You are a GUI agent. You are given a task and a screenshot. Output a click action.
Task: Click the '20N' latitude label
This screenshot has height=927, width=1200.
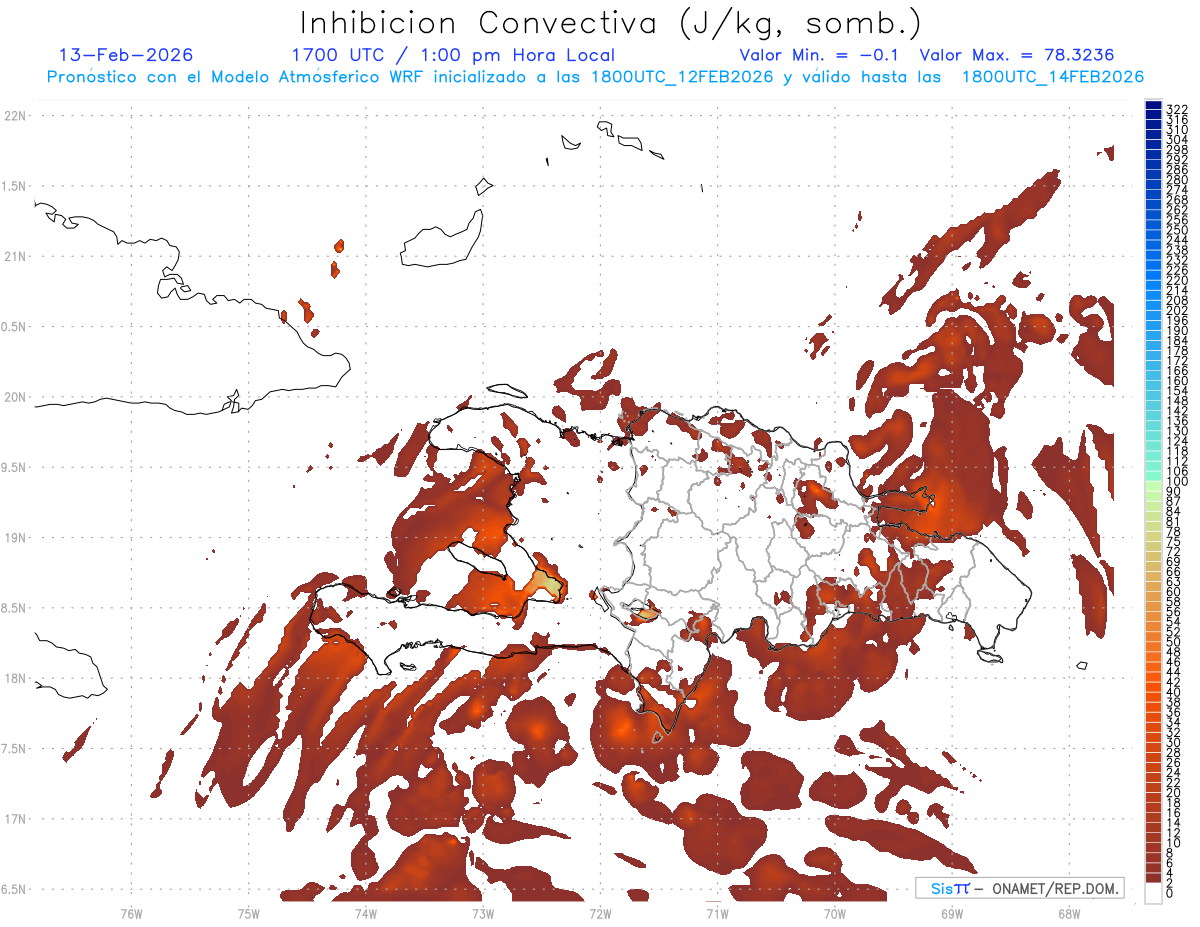point(14,397)
